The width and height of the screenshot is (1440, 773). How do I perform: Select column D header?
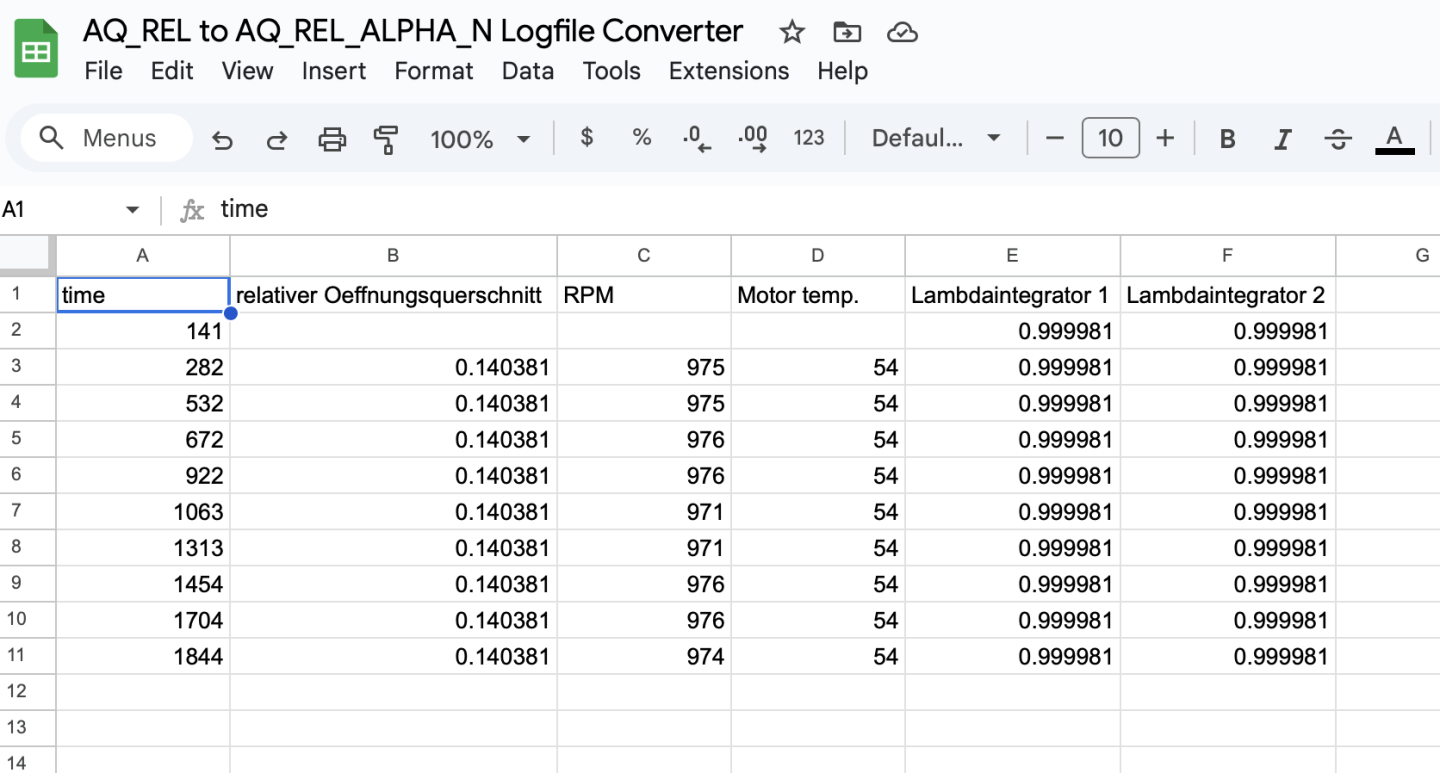818,256
